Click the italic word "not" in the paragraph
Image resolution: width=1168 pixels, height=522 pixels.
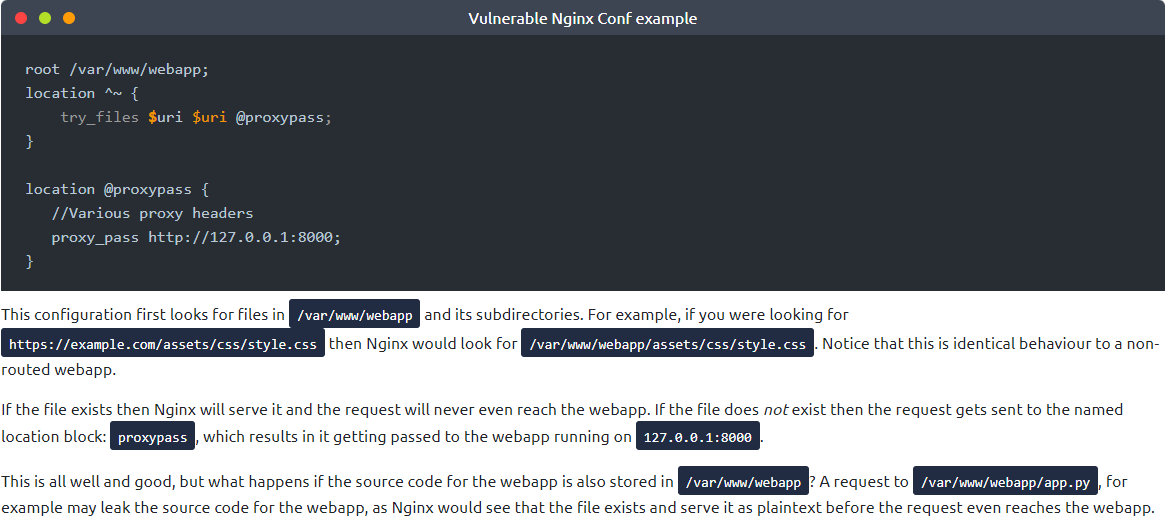775,410
